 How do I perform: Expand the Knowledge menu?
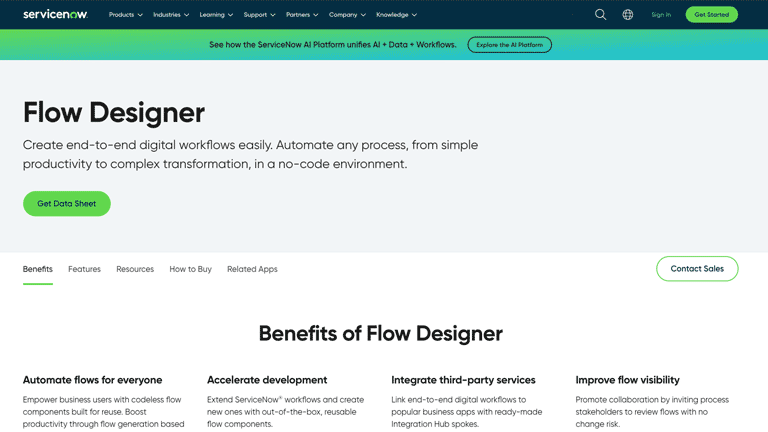(x=396, y=15)
